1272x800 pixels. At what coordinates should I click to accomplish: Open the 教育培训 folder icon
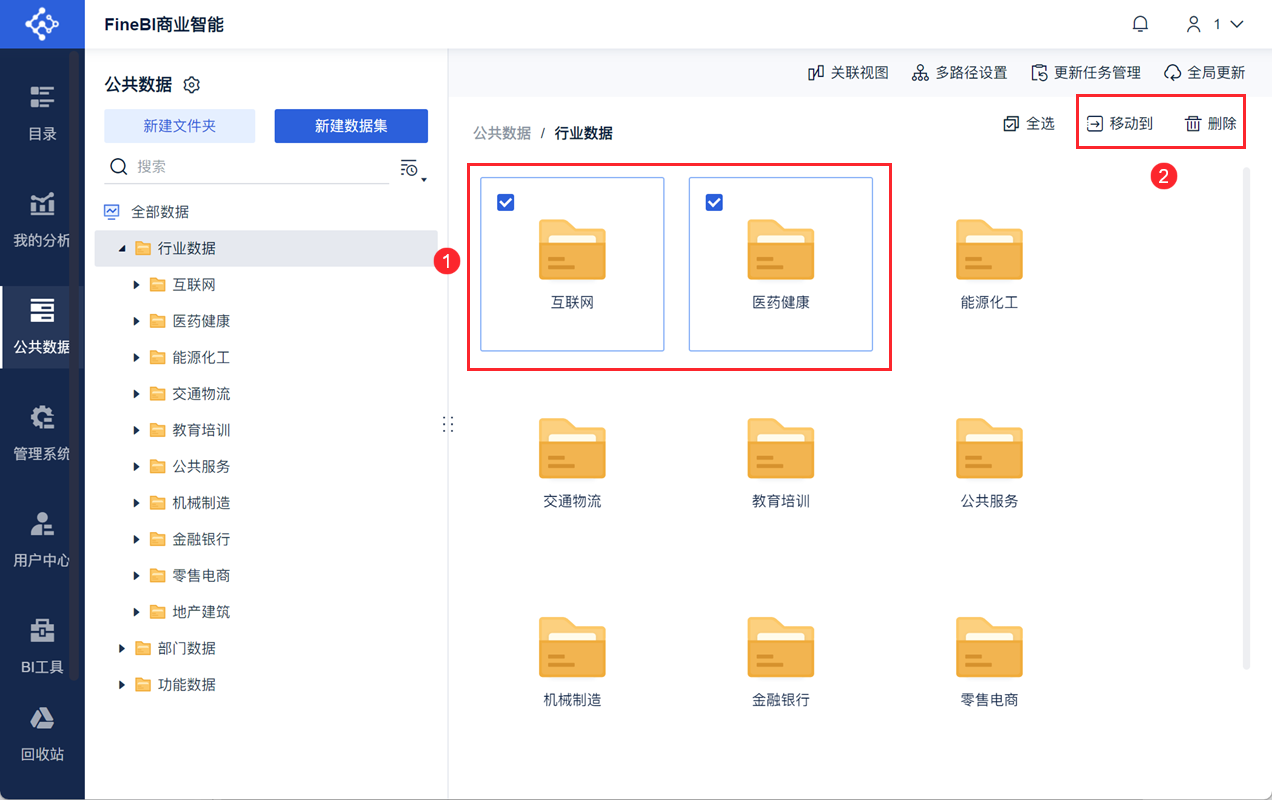point(781,448)
